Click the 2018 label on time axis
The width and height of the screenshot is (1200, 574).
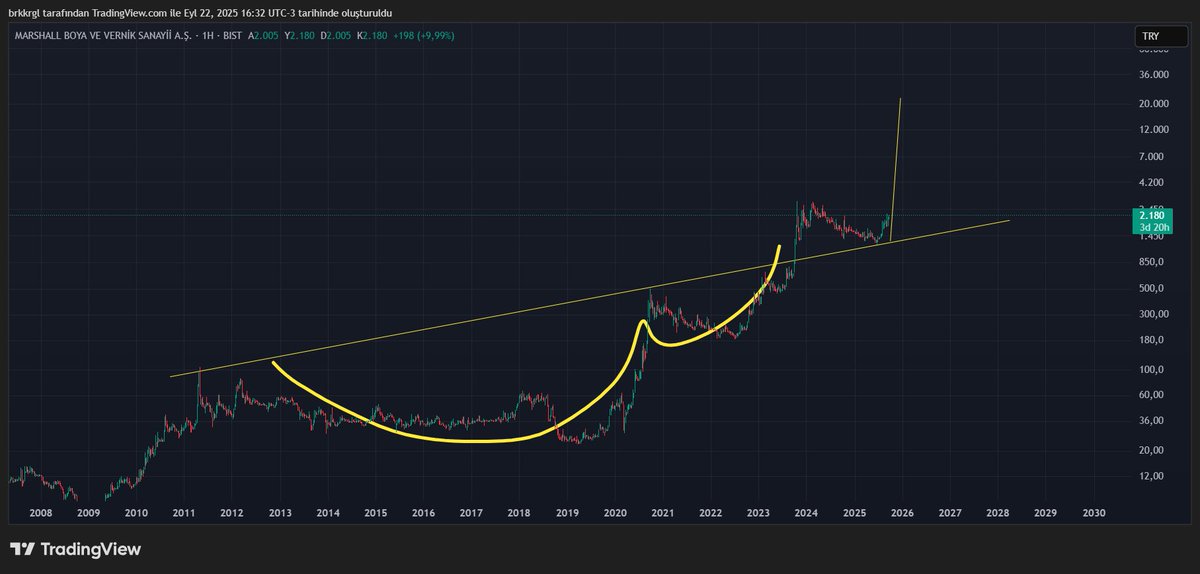[519, 512]
